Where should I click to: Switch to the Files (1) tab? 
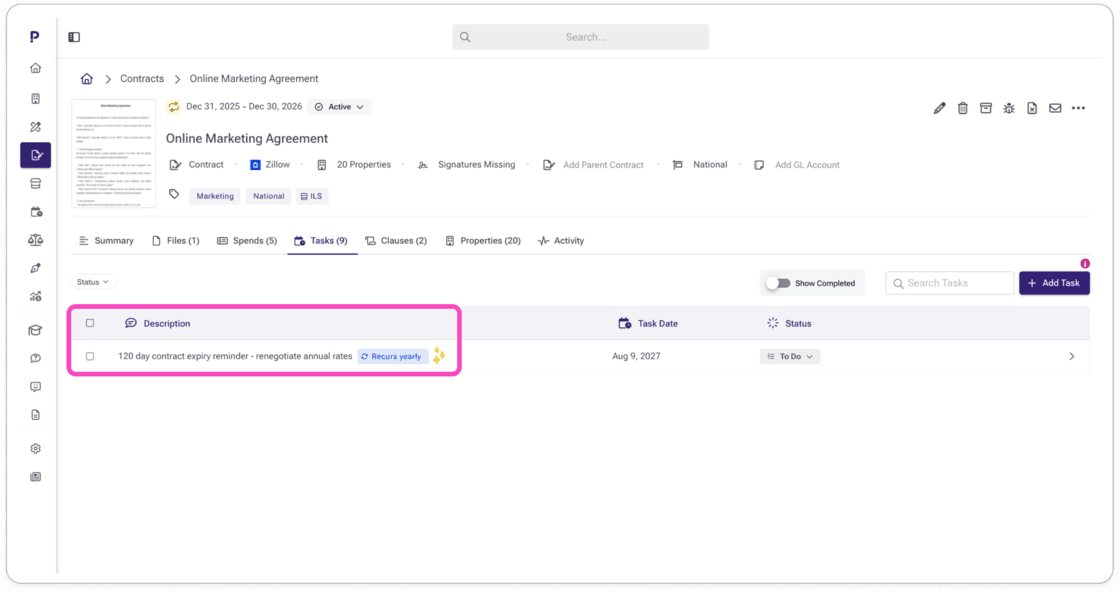176,241
